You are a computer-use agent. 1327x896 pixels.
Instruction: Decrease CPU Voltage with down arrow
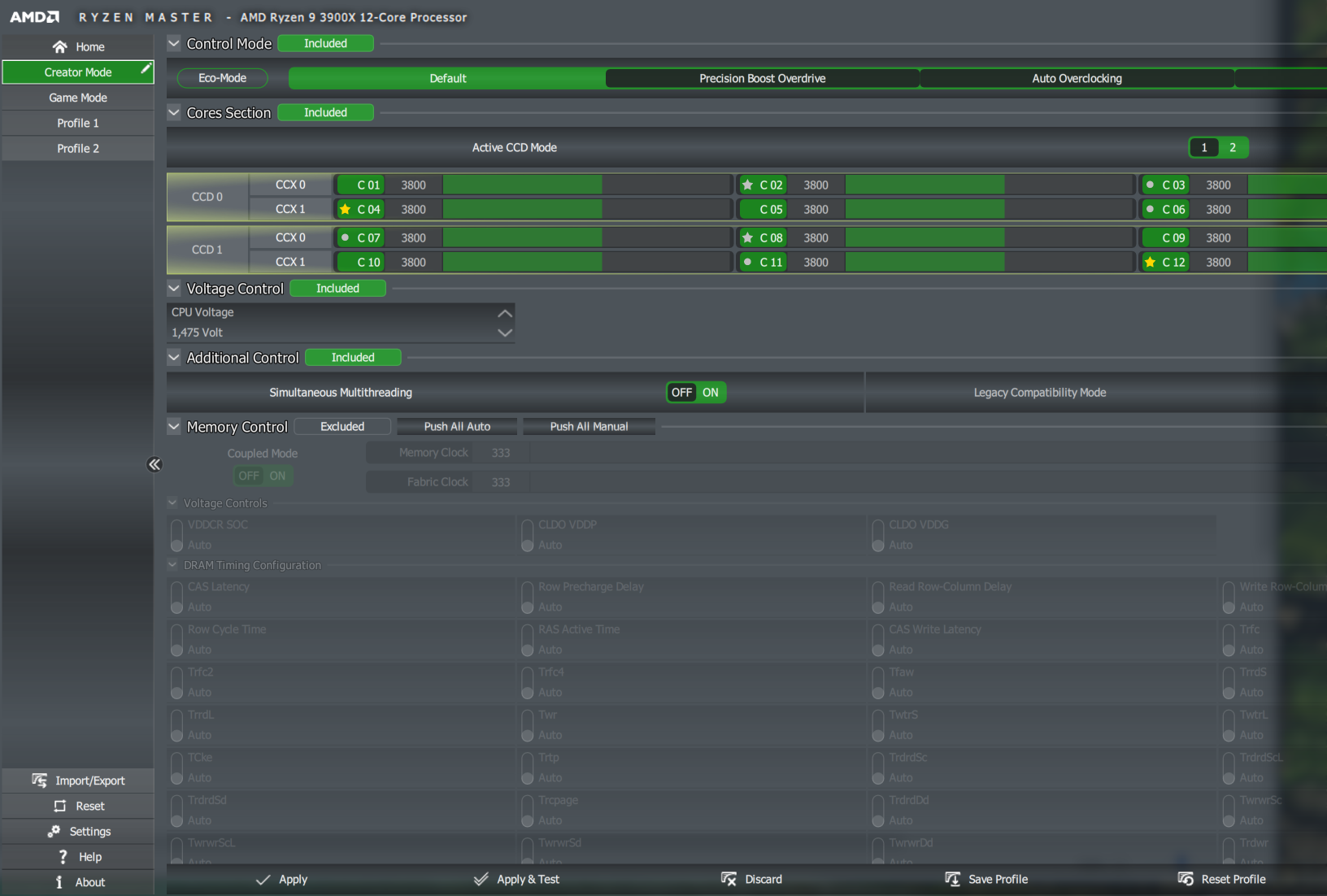pos(505,333)
